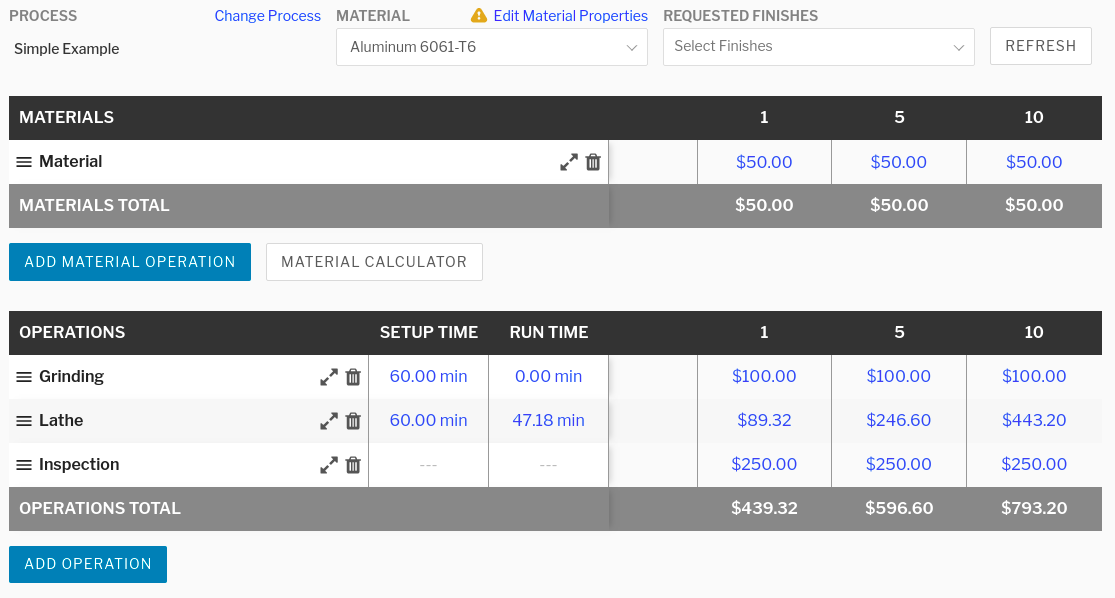Open the Select Finishes dropdown
Screen dimensions: 1115x598
coord(818,47)
